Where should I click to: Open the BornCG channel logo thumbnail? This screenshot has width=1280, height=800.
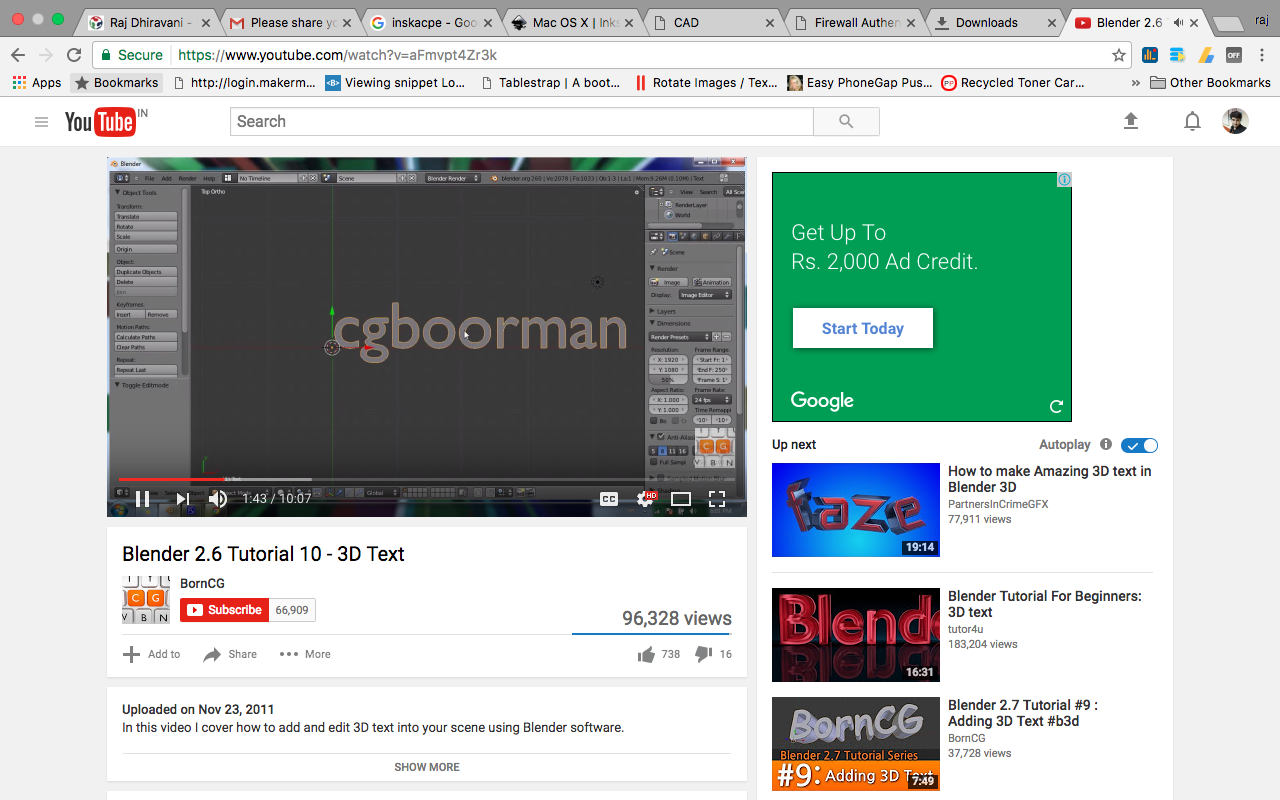[146, 600]
